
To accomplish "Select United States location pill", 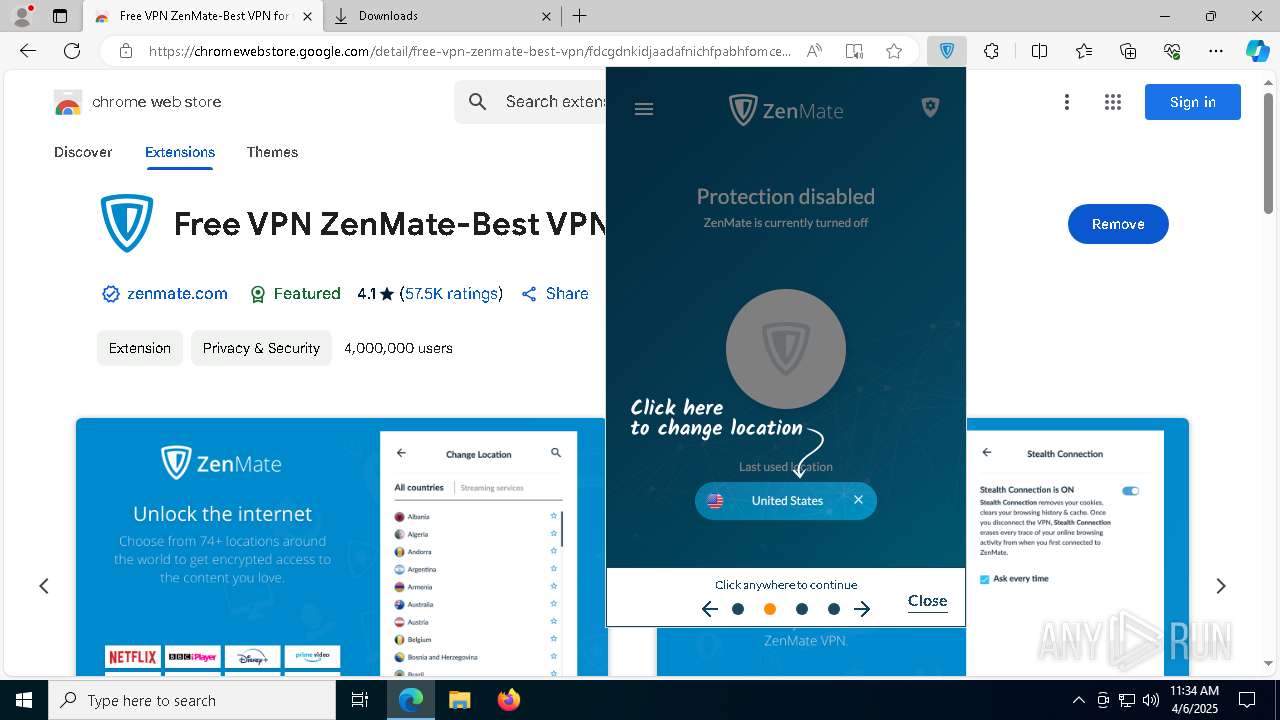I will pyautogui.click(x=786, y=501).
